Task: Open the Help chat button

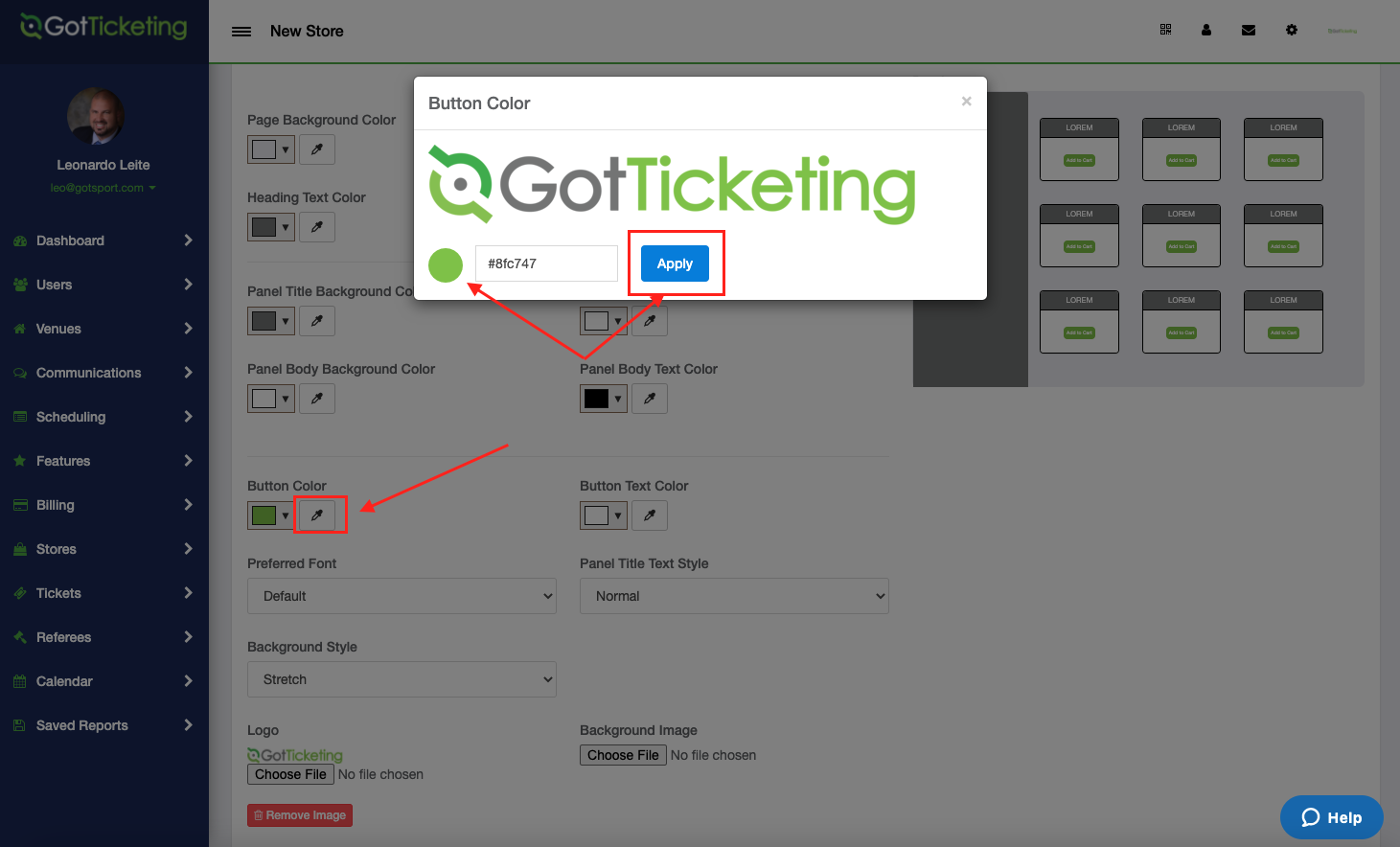Action: [x=1332, y=817]
